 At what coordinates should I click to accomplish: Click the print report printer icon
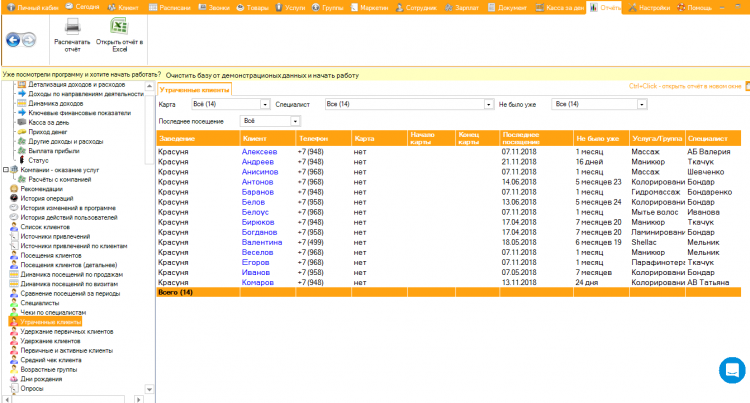[x=73, y=27]
